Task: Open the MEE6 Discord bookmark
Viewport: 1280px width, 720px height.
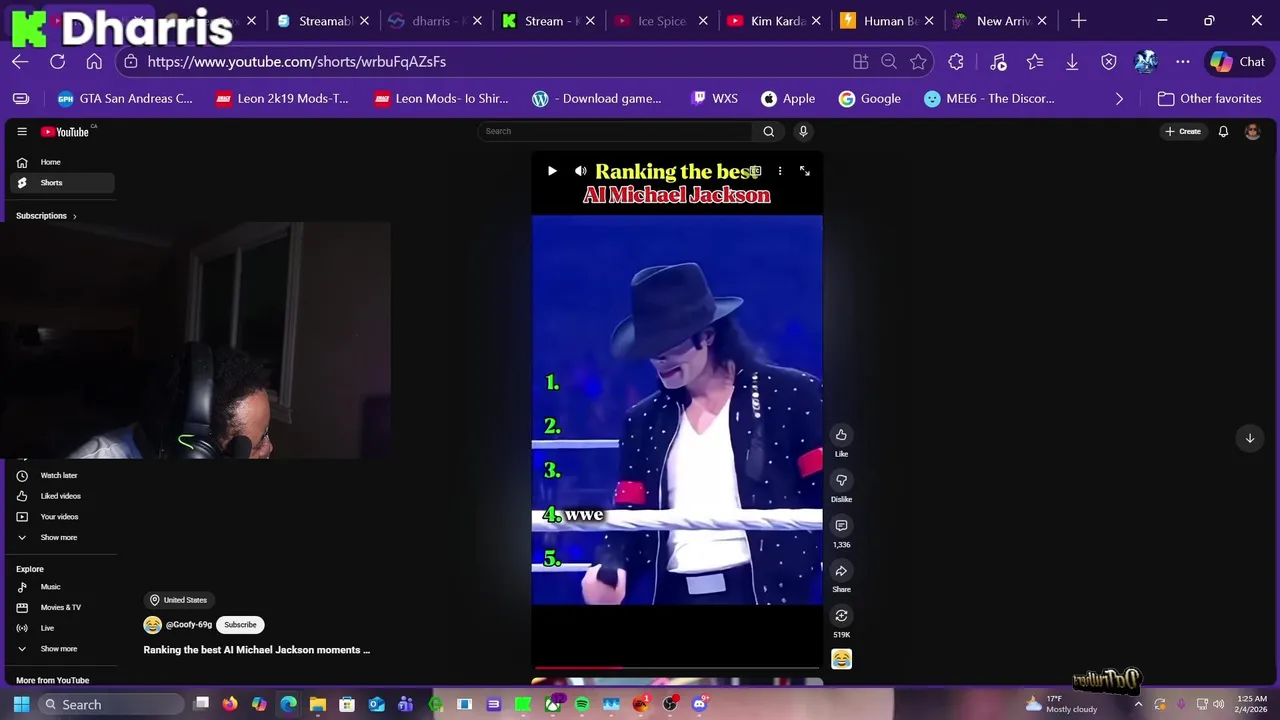Action: [x=989, y=98]
